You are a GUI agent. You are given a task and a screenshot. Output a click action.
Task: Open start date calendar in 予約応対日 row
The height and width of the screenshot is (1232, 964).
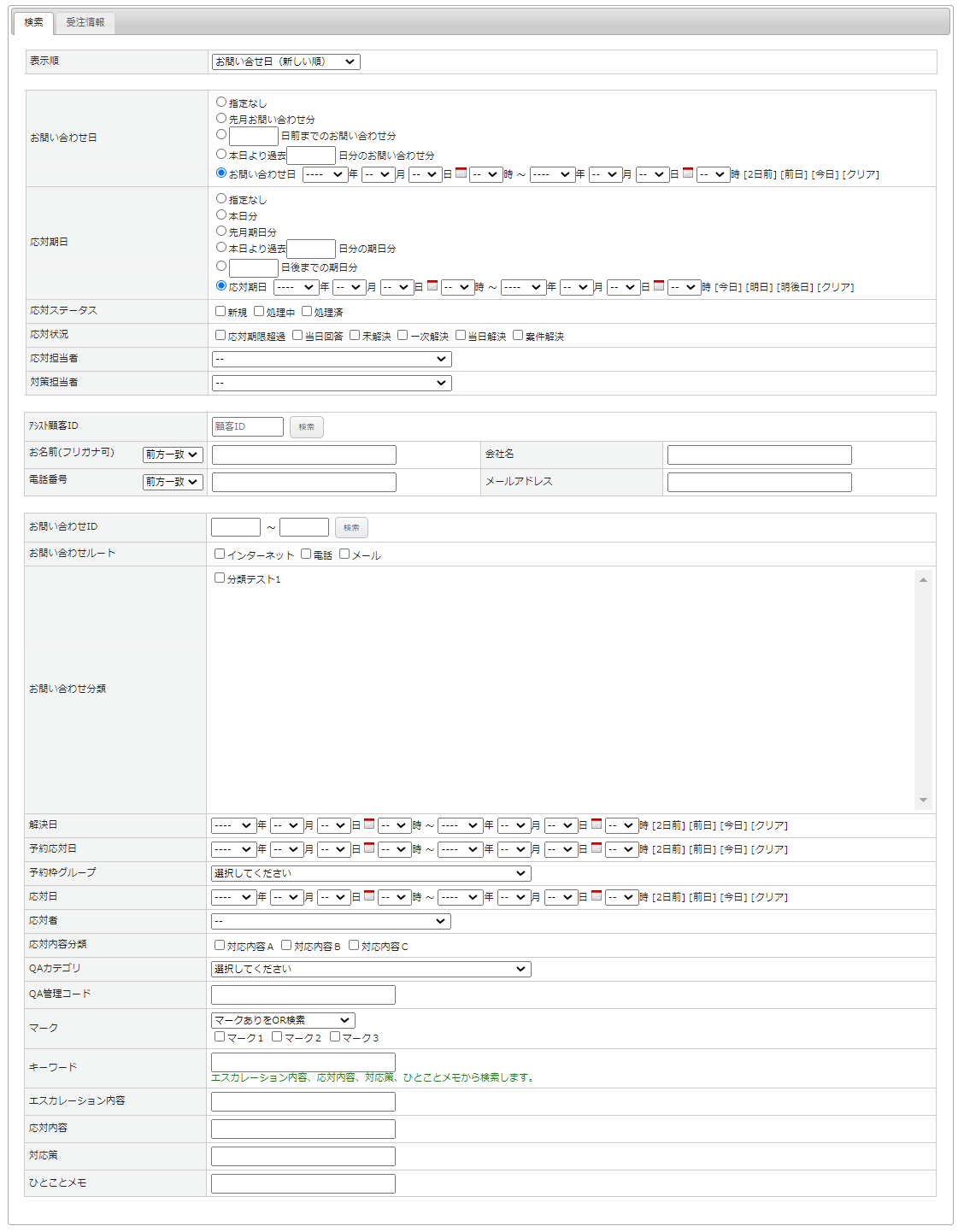click(x=369, y=848)
